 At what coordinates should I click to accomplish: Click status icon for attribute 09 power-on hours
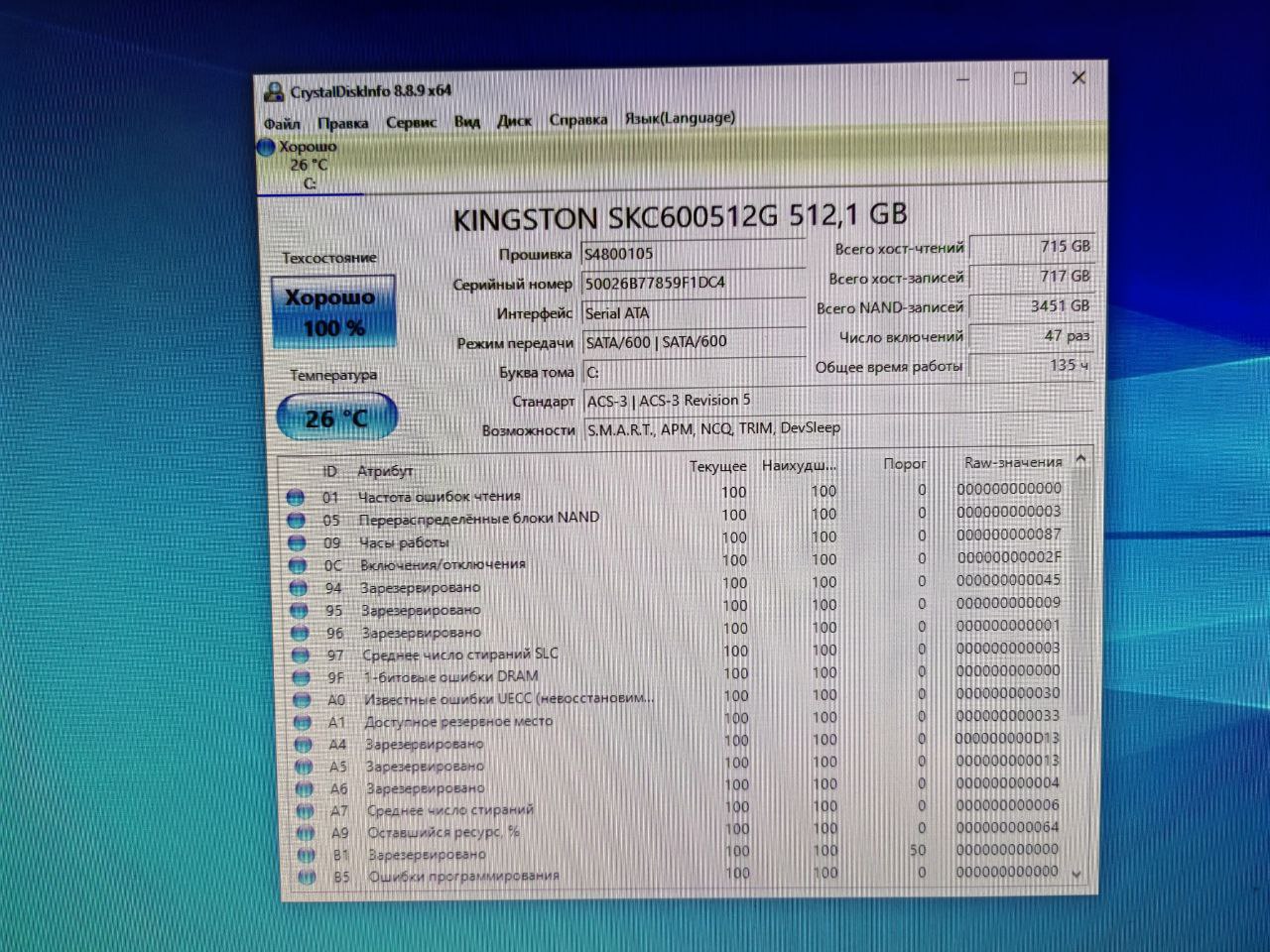297,543
